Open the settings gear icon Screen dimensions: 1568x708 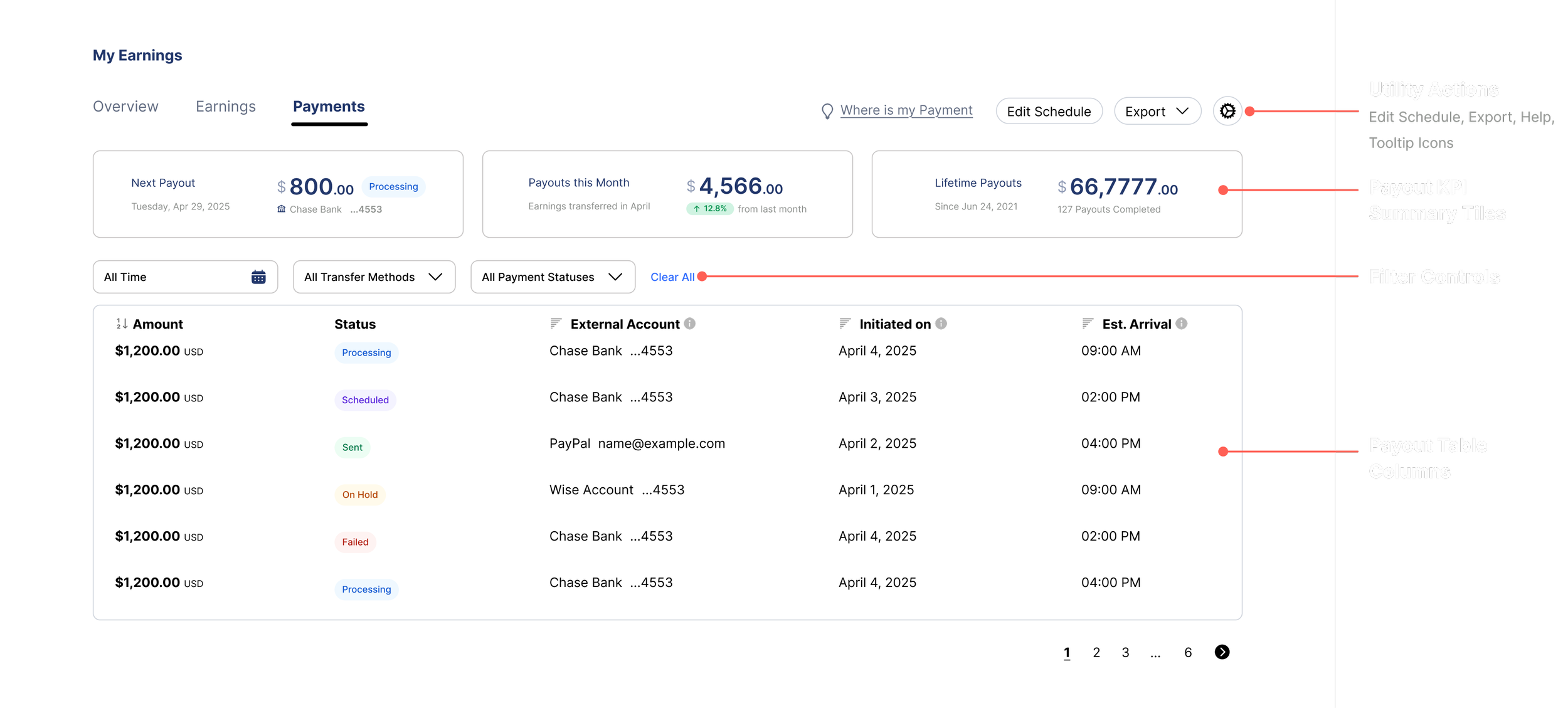1227,111
